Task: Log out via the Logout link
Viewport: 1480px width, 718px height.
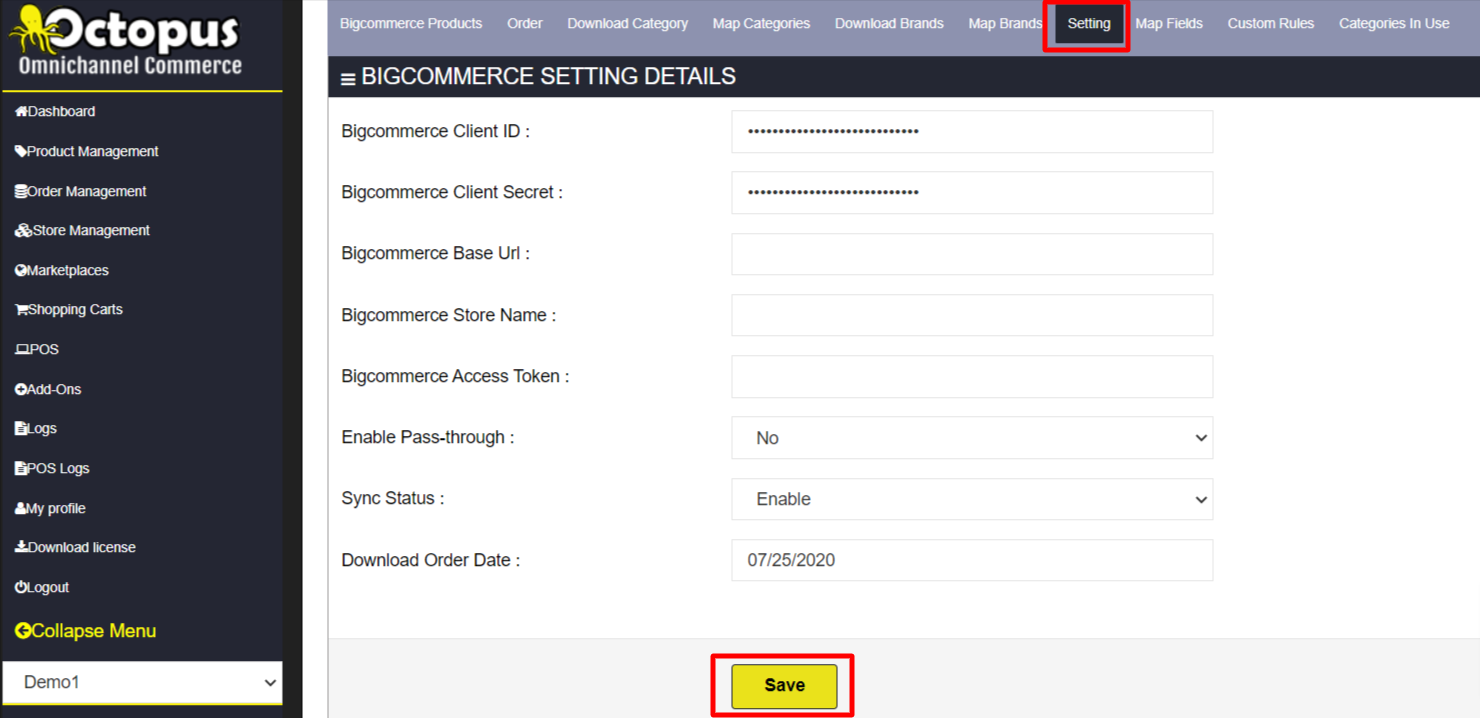Action: 48,588
